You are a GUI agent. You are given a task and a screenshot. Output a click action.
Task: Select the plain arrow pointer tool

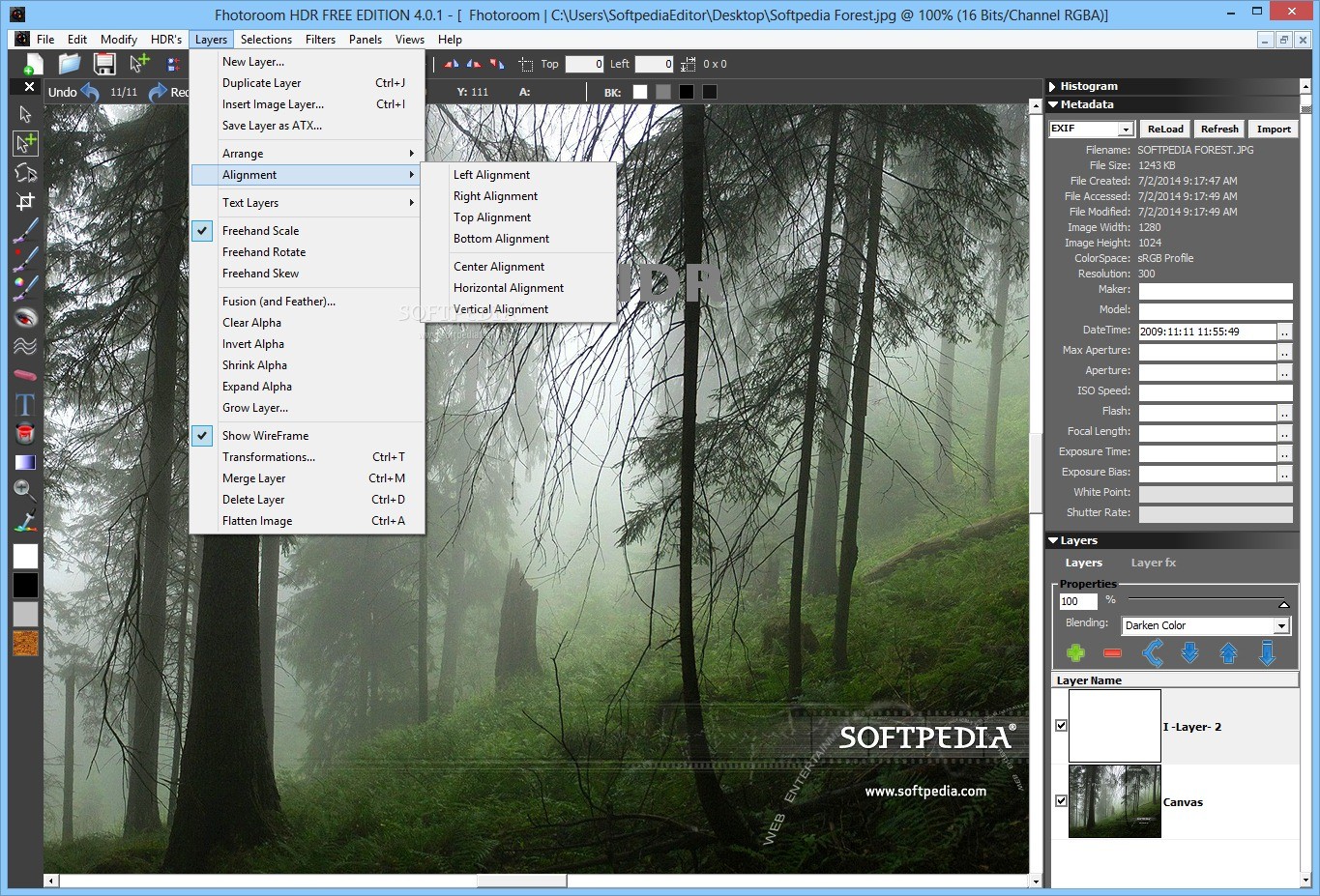[x=25, y=114]
